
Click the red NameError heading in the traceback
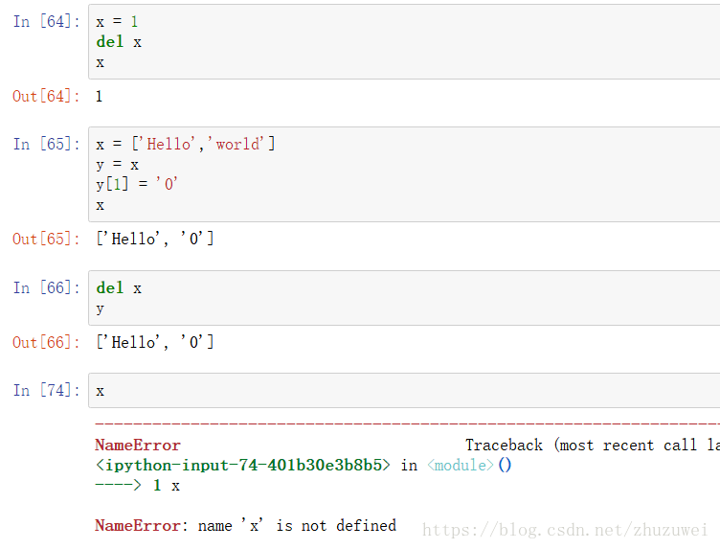pos(138,445)
